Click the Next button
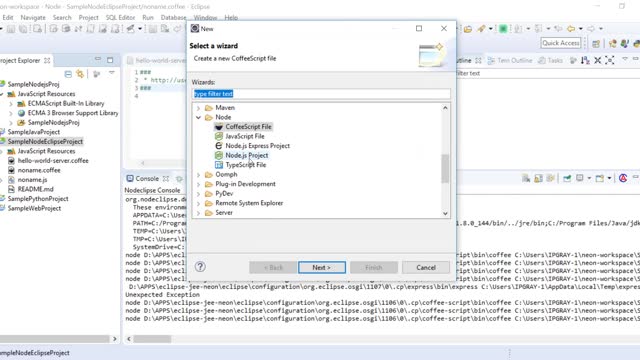Screen dimensions: 640x360 point(322,267)
